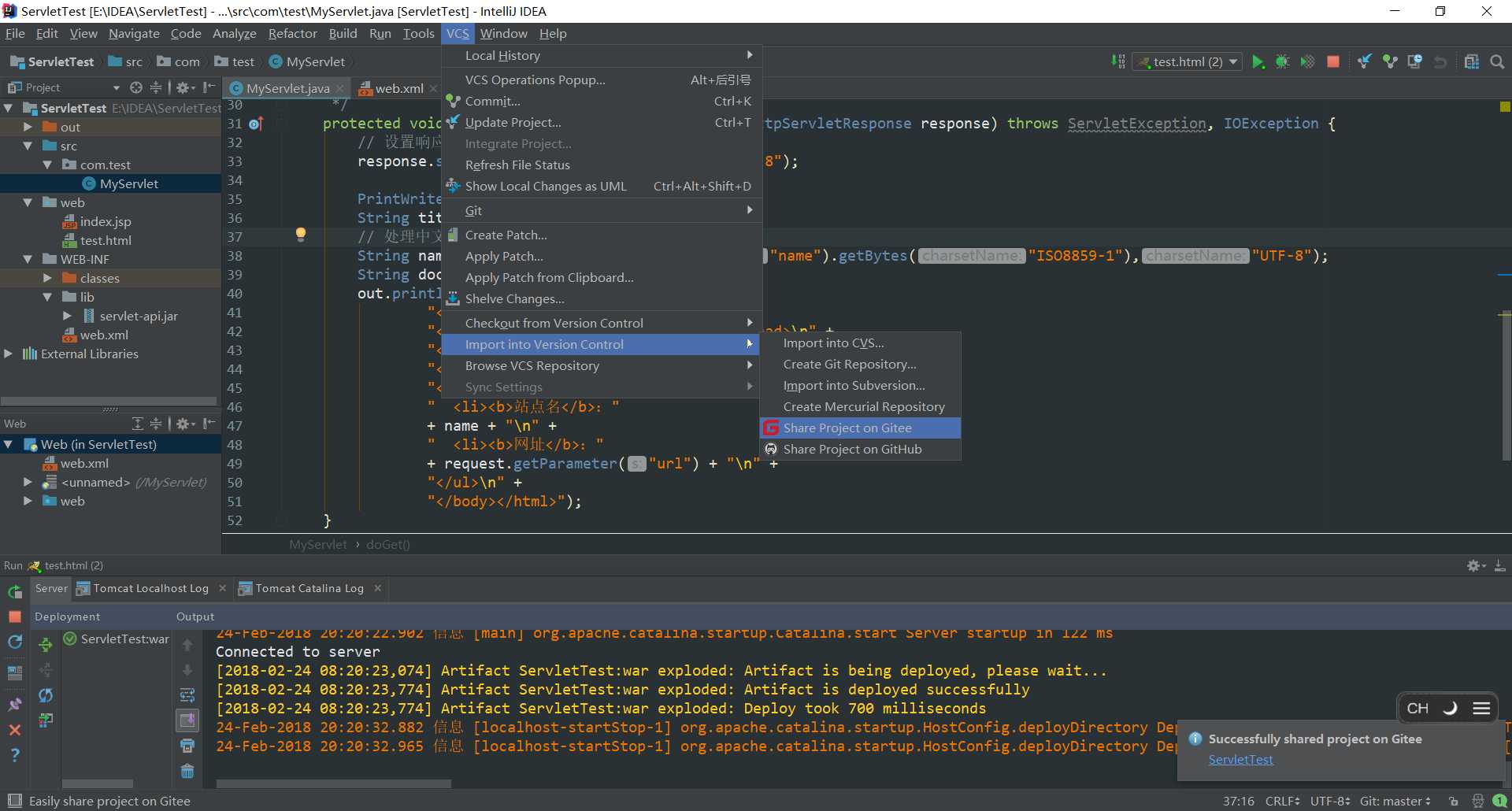
Task: Stop the running process in top toolbar
Action: tap(1333, 61)
